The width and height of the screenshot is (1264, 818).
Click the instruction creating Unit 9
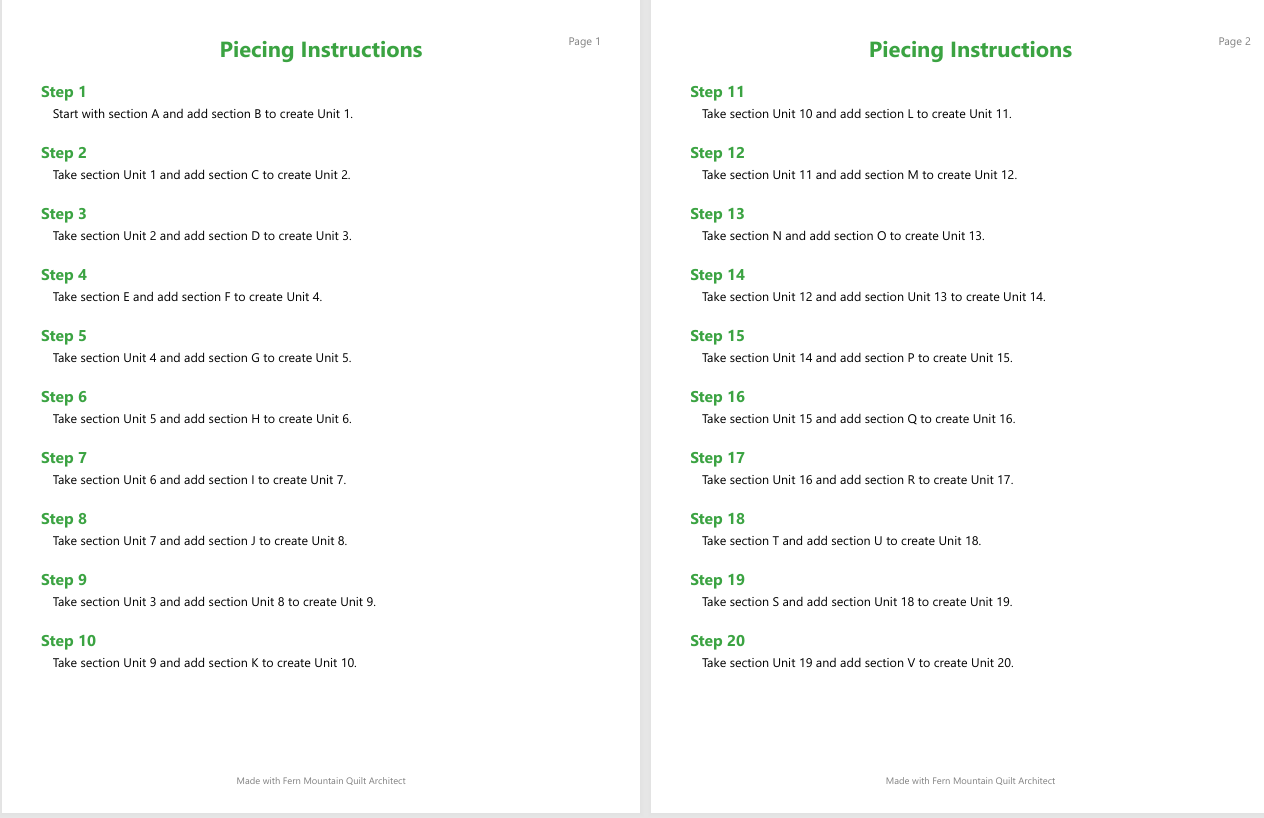[x=214, y=602]
